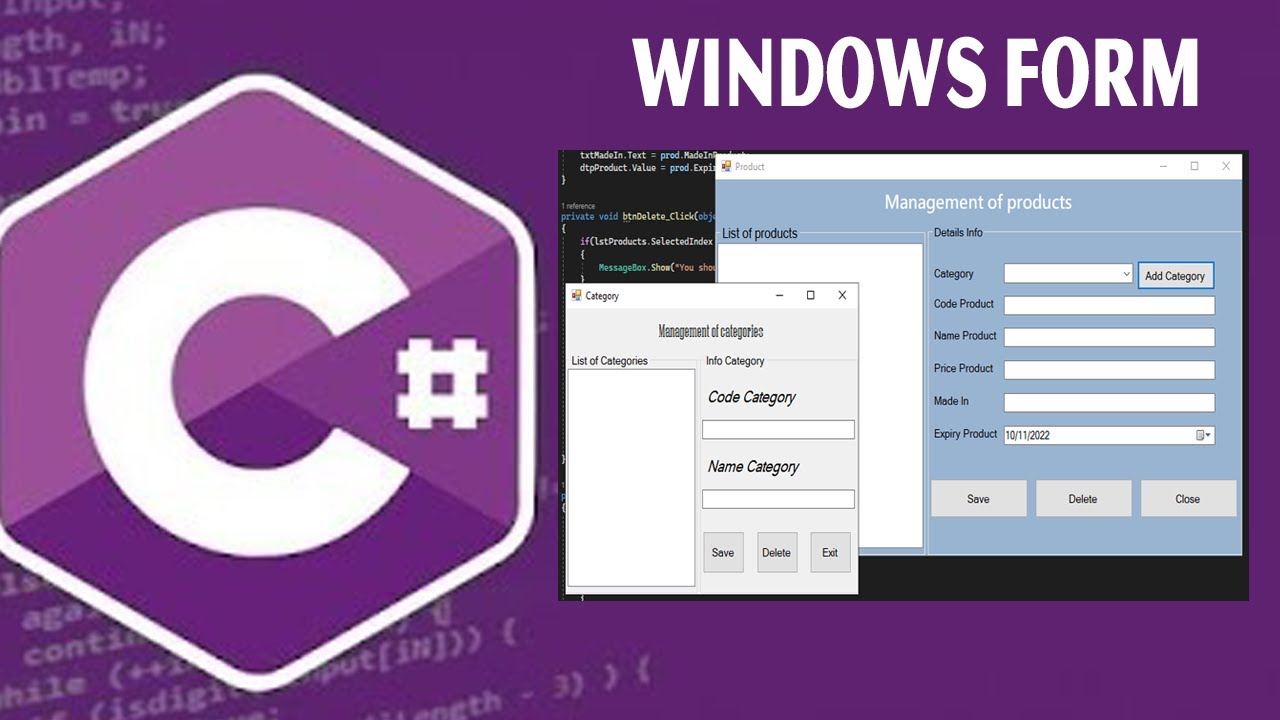Minimize the Product window
This screenshot has width=1280, height=720.
(1163, 166)
